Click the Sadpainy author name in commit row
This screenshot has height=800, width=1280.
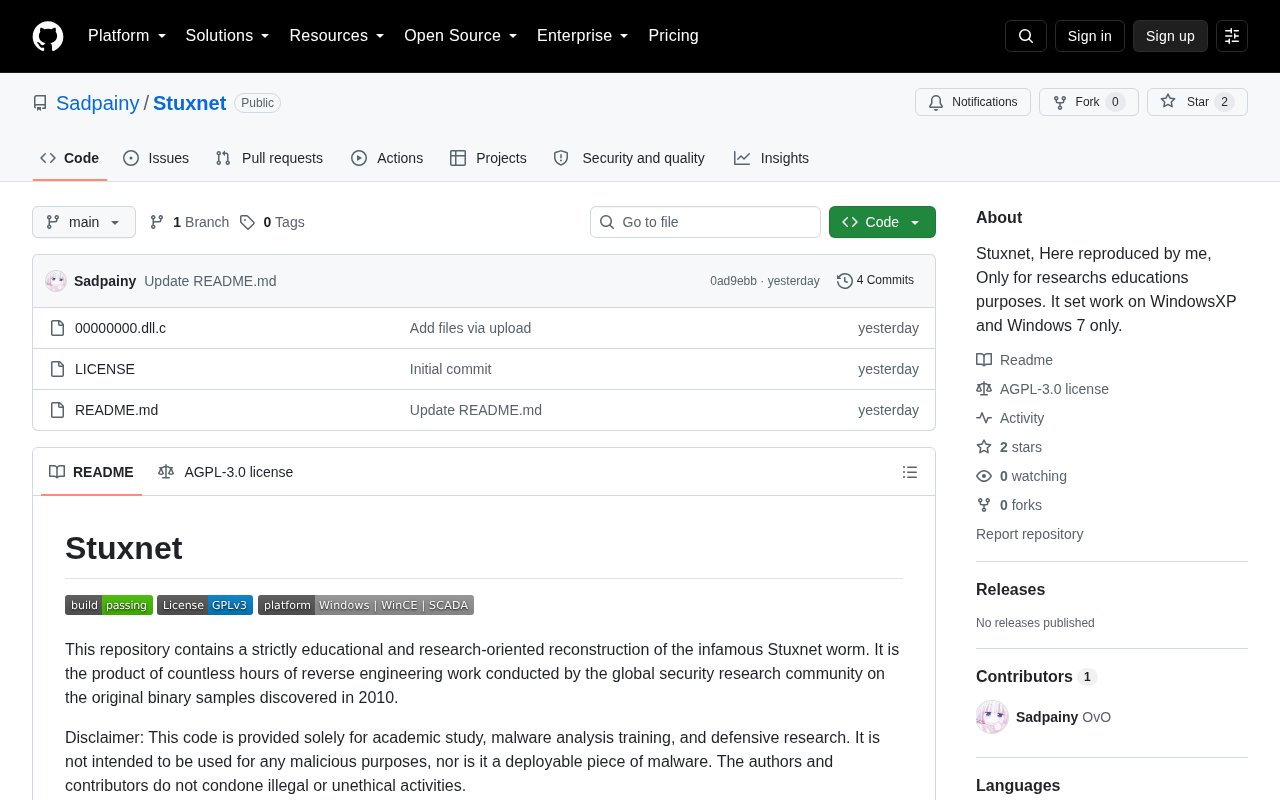click(105, 281)
